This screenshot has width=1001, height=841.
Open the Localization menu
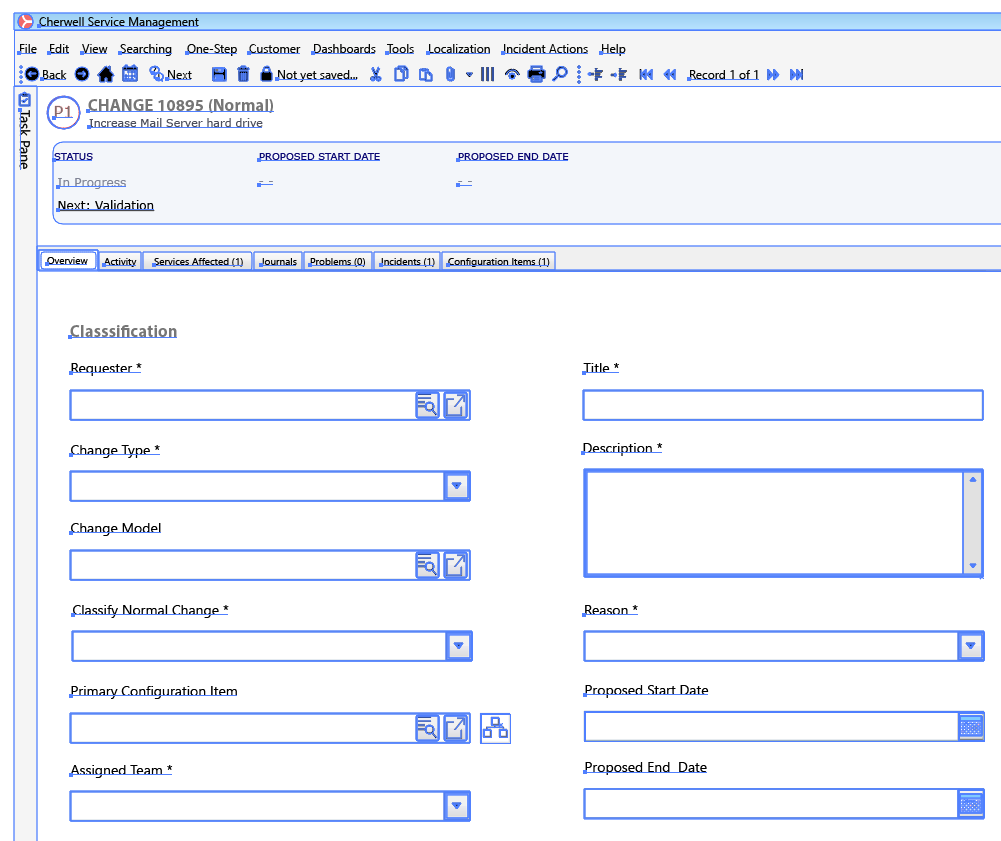coord(458,49)
